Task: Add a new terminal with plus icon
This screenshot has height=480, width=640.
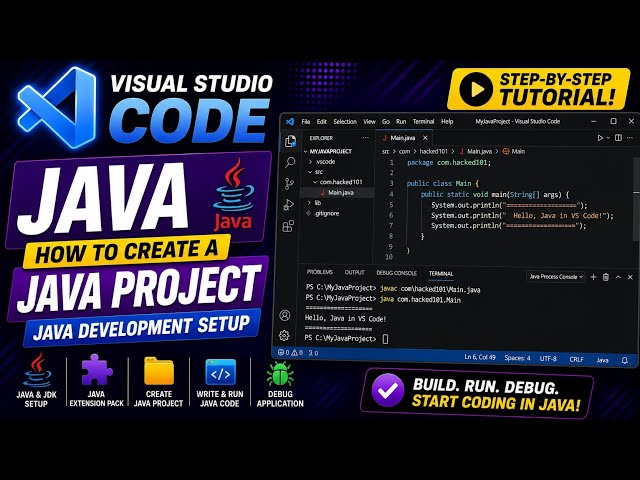Action: click(x=593, y=277)
